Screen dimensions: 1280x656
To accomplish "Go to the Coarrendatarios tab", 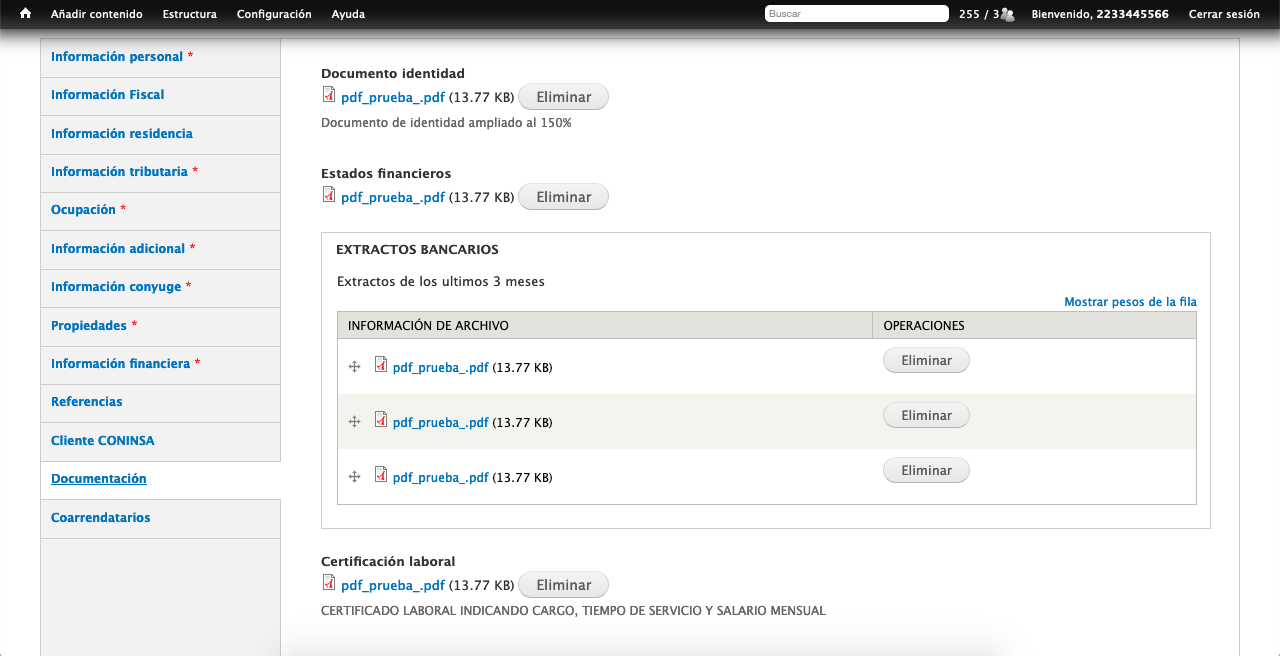I will [101, 518].
